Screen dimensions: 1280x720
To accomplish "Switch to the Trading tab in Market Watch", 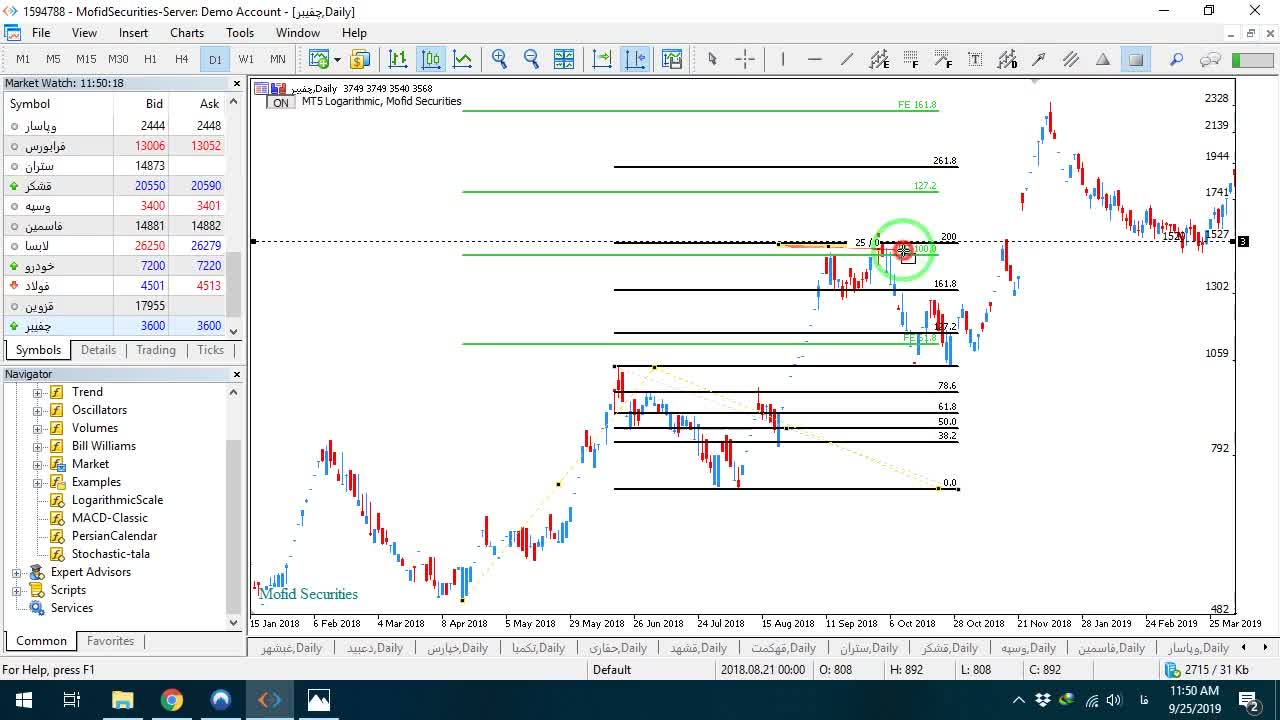I will pos(156,350).
